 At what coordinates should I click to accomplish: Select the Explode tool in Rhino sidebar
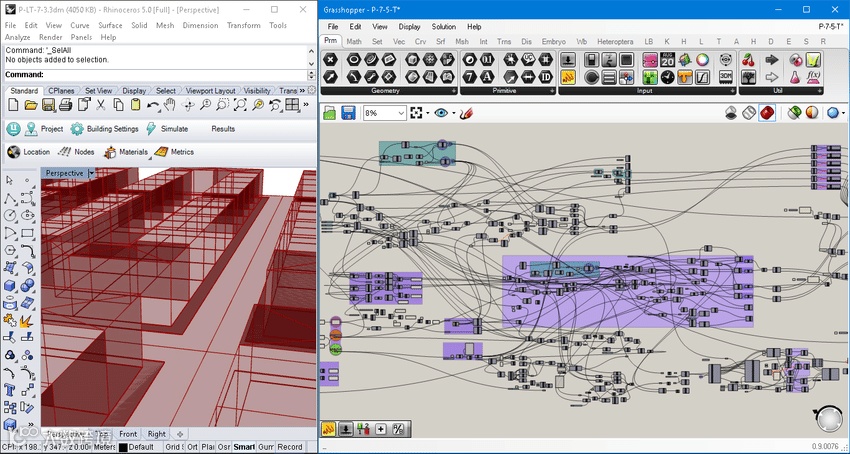click(x=27, y=322)
